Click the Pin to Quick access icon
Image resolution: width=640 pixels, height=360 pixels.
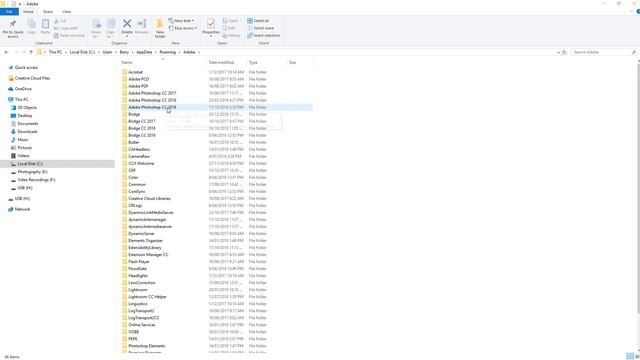point(13,24)
